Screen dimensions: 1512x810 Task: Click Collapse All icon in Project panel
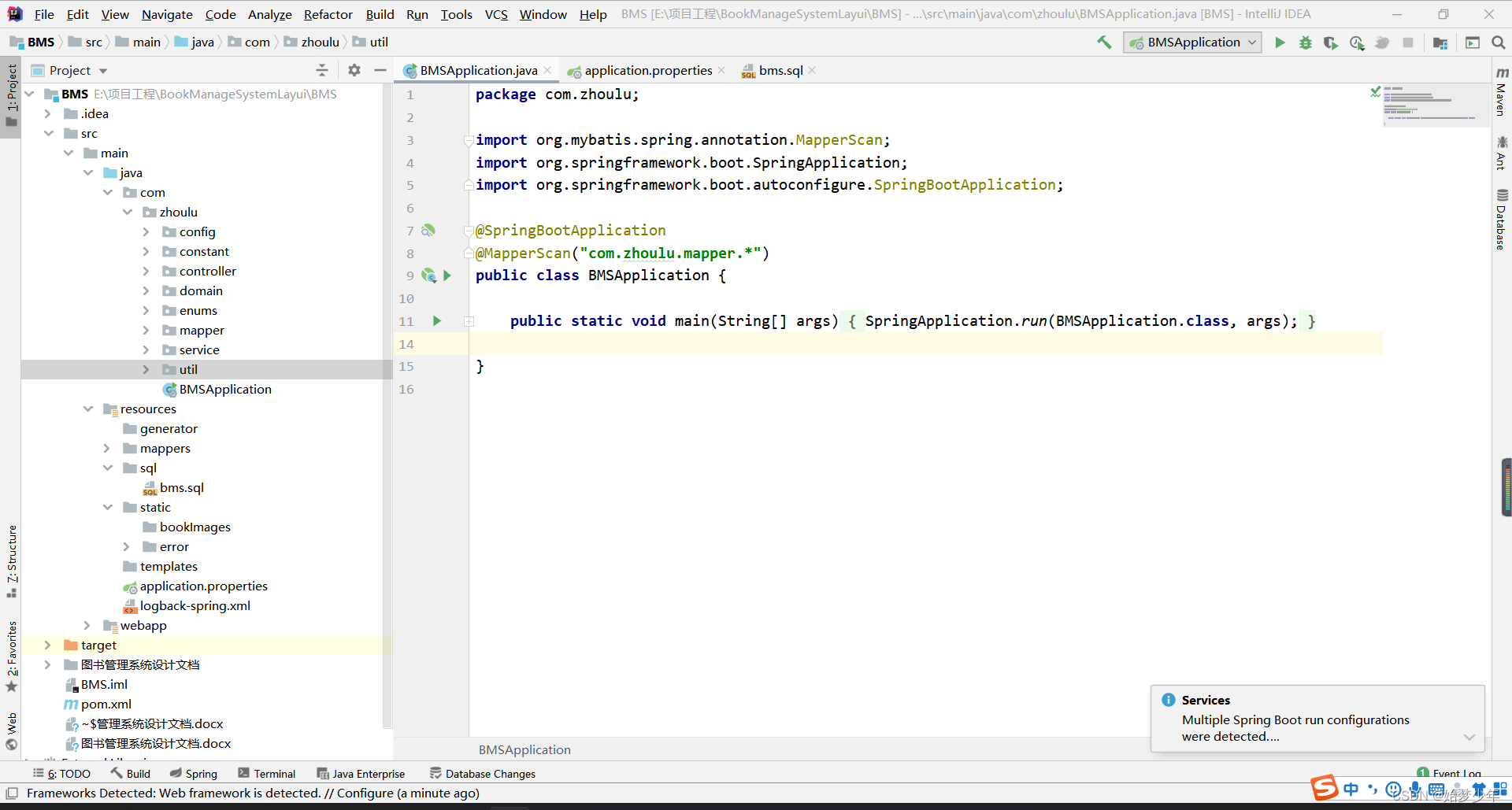[x=322, y=70]
